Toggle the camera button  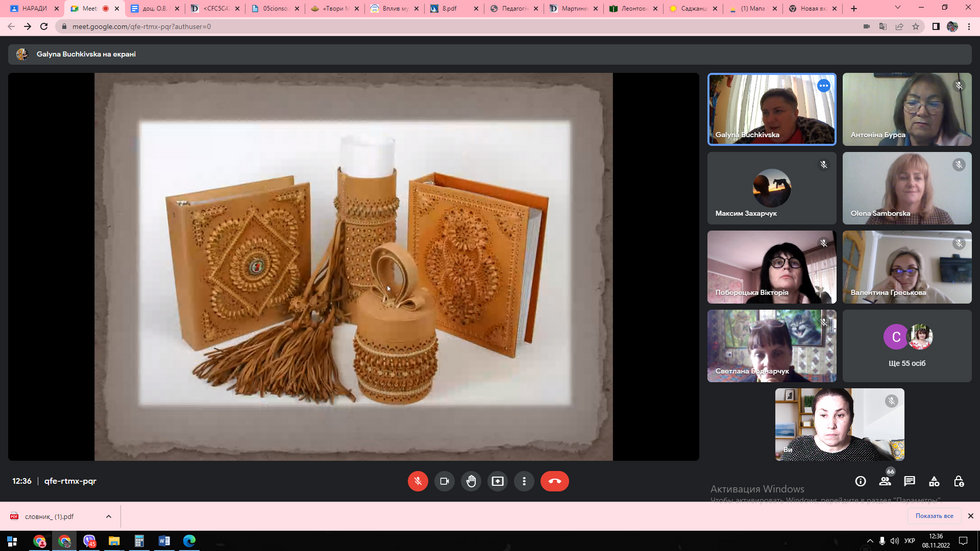pyautogui.click(x=444, y=481)
